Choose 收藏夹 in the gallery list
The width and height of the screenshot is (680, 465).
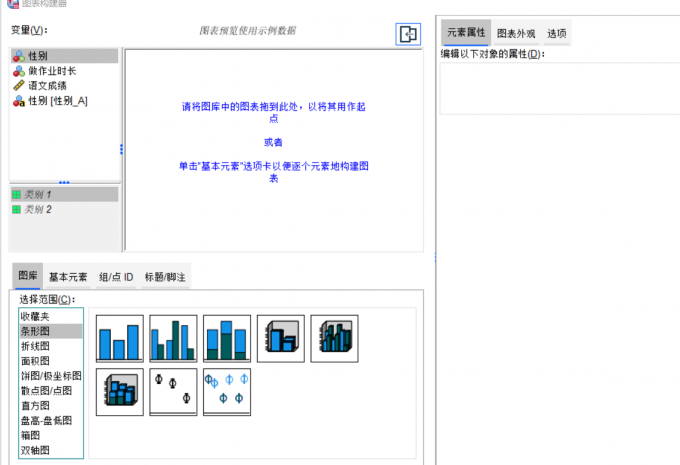(x=51, y=317)
